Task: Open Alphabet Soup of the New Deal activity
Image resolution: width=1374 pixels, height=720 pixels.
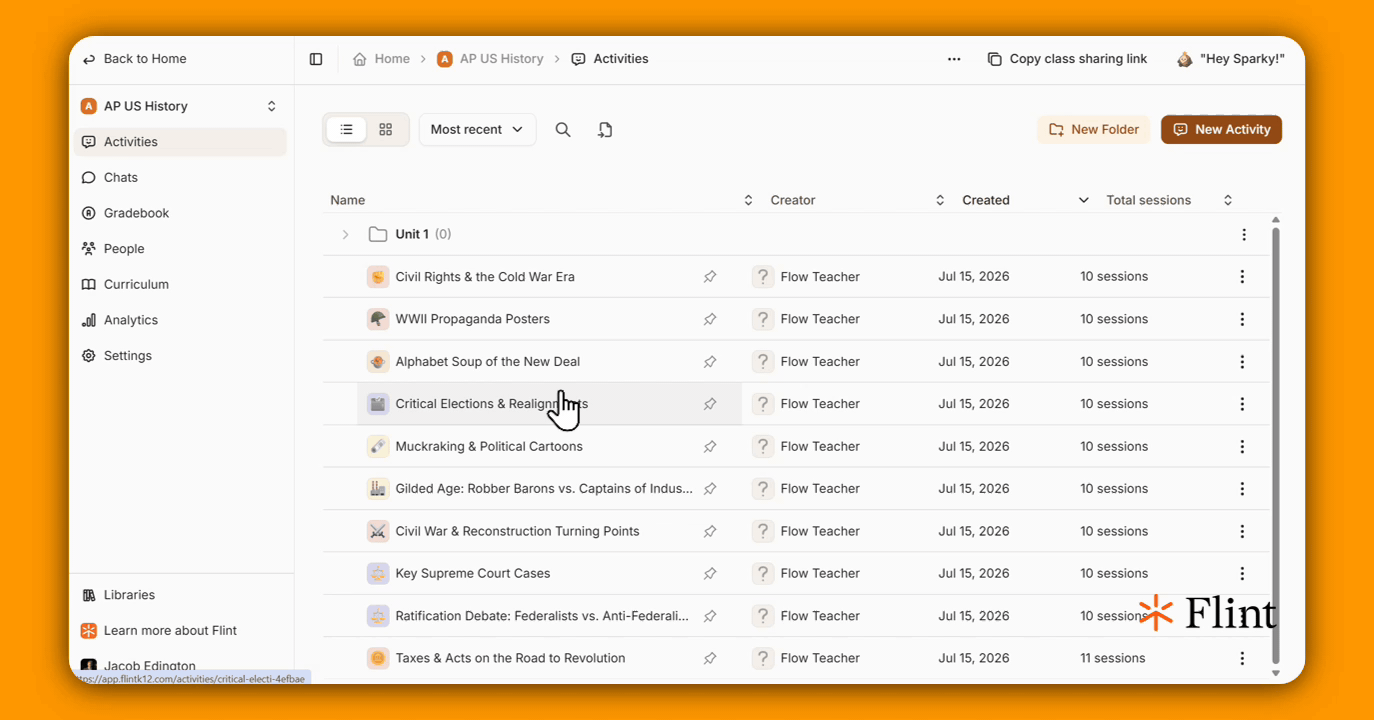Action: click(x=487, y=362)
